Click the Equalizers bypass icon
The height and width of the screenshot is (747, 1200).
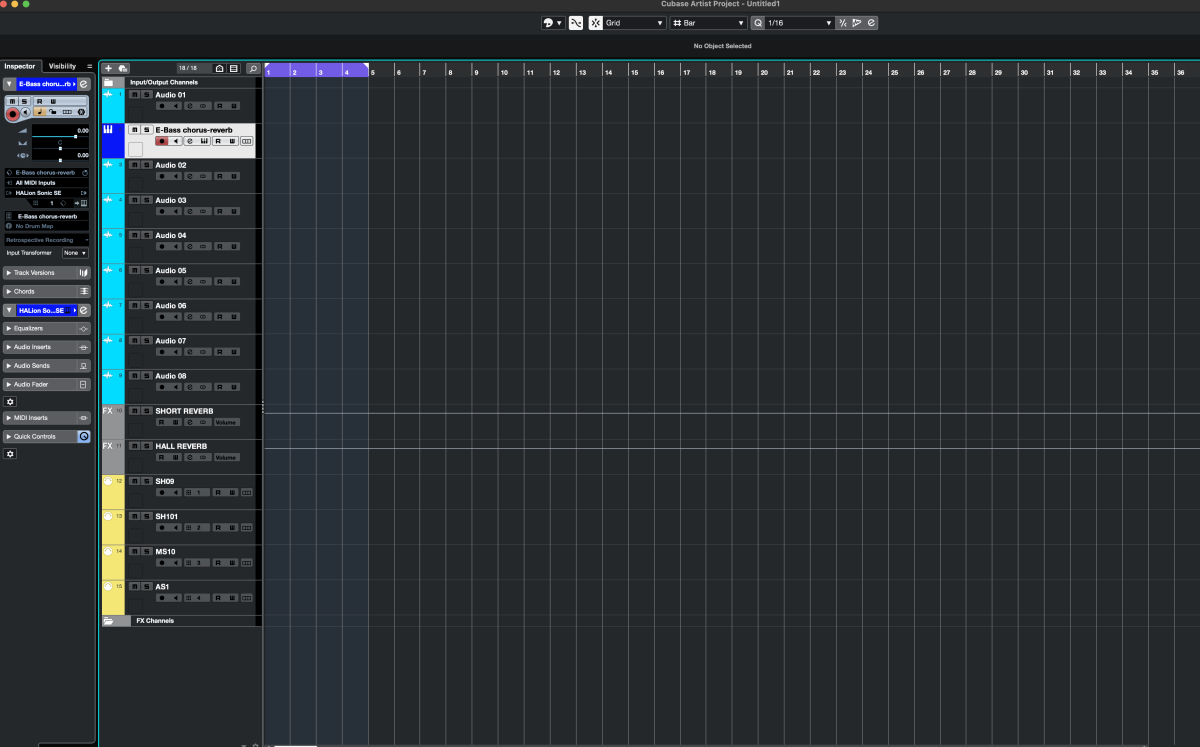(x=84, y=328)
